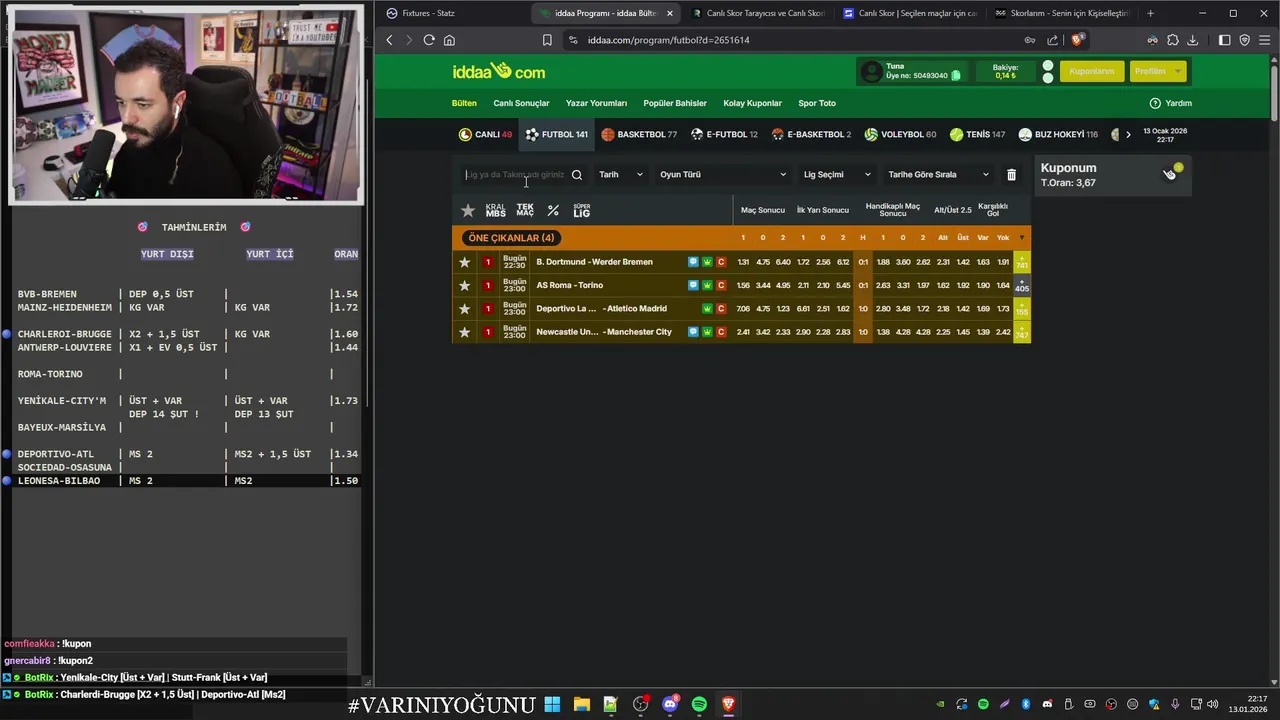Screen dimensions: 1280x720
Task: Click the red C icon for Deportivo - Atletico Madrid
Action: (x=721, y=309)
